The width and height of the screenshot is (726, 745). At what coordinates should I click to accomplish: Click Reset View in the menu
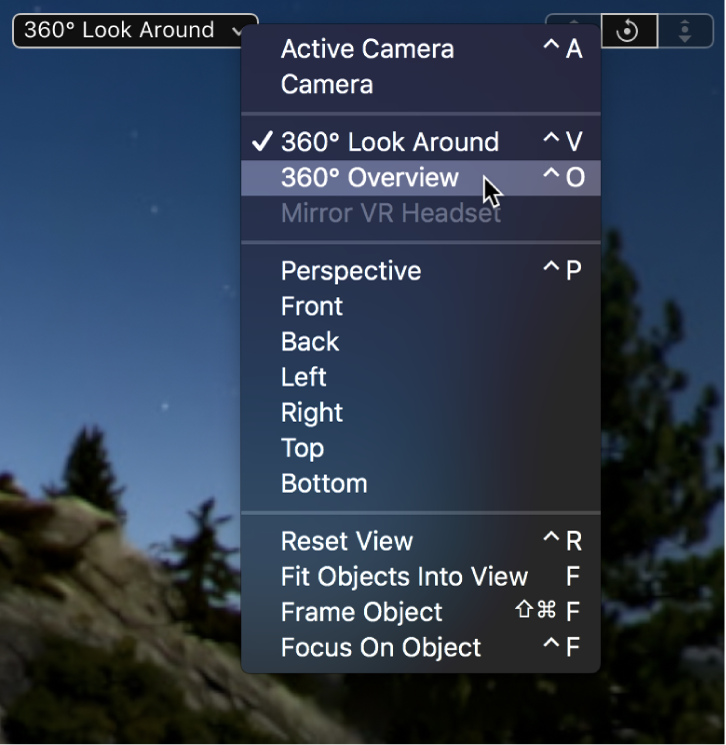[347, 541]
